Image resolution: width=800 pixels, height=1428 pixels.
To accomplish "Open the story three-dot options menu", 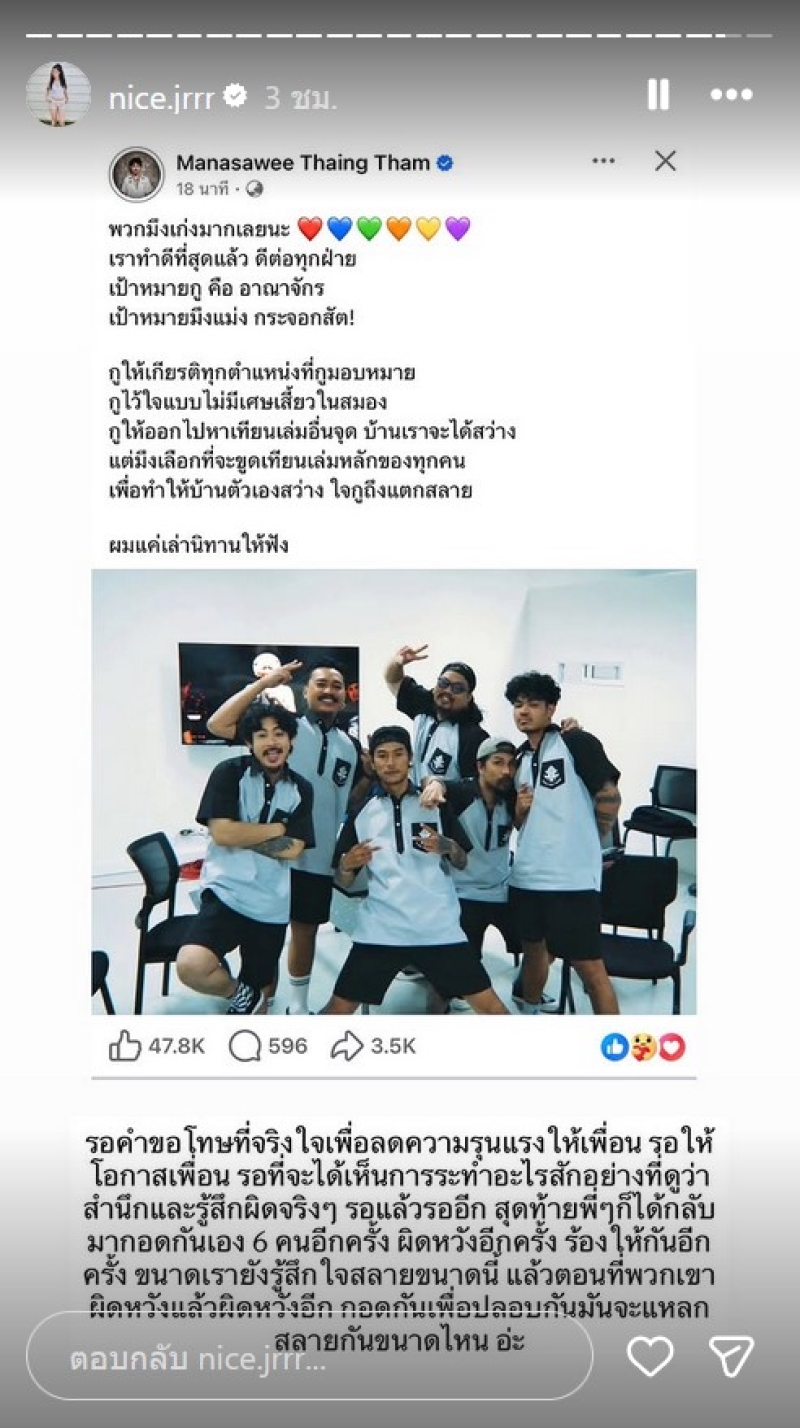I will 731,95.
